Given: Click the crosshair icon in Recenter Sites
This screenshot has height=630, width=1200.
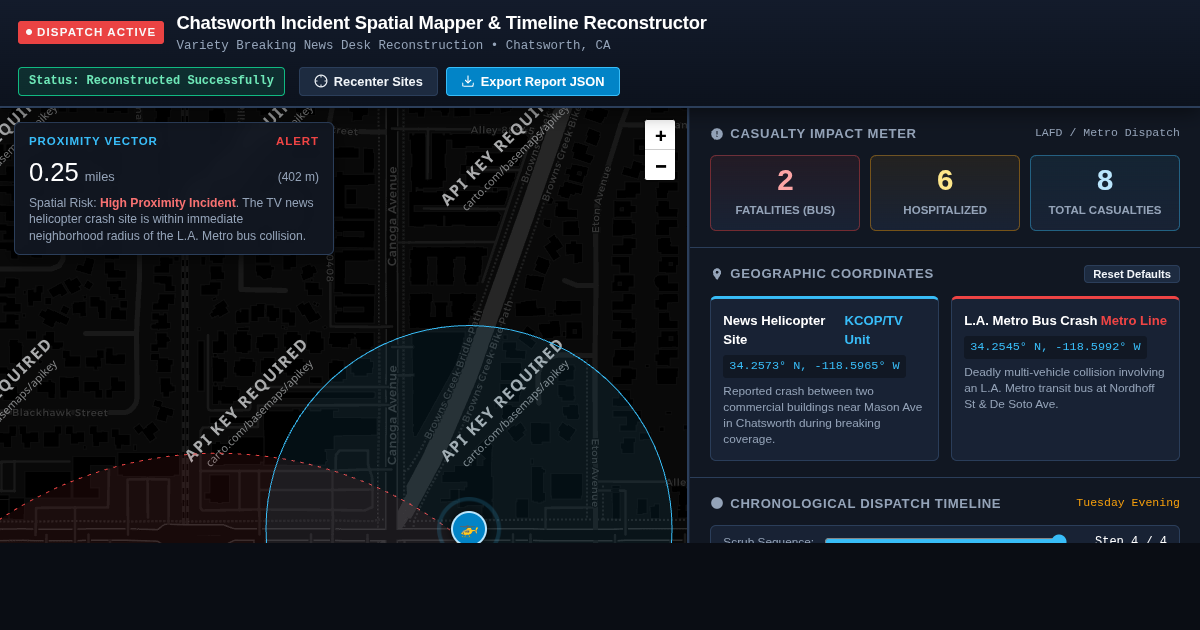Looking at the screenshot, I should (321, 81).
